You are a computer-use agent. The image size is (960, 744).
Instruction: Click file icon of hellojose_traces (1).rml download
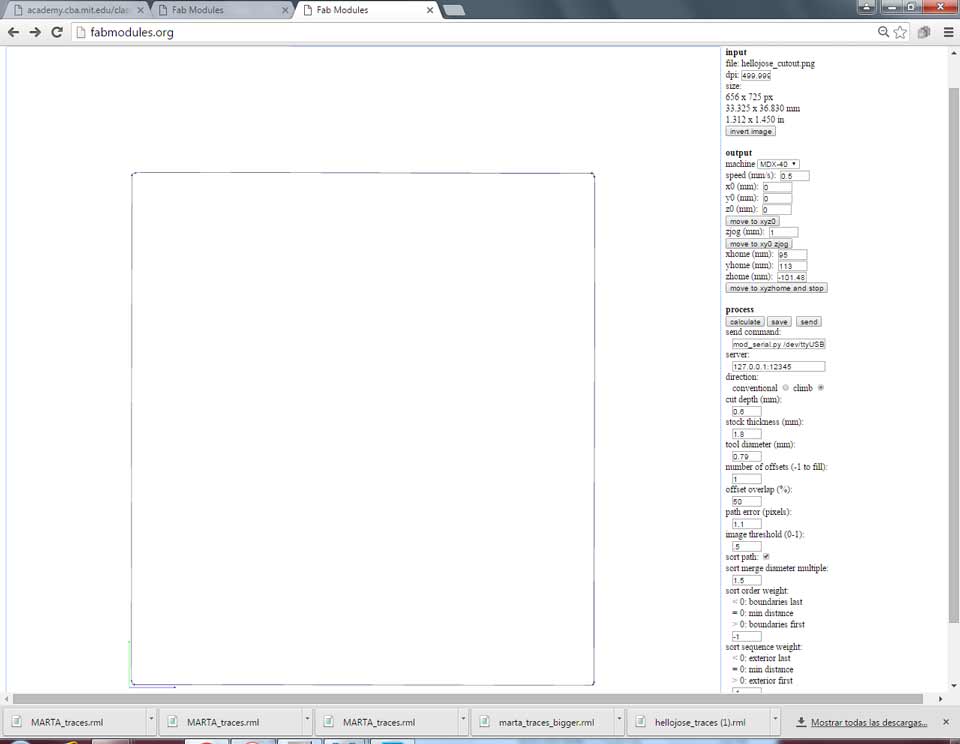coord(640,722)
